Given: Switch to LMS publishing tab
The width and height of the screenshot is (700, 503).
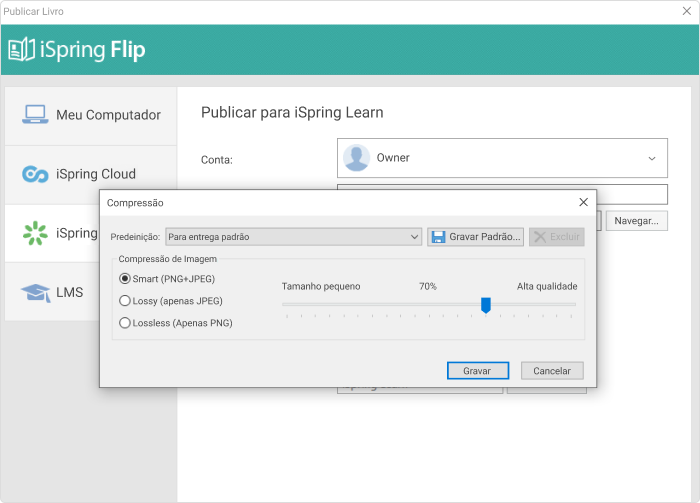Looking at the screenshot, I should click(52, 292).
